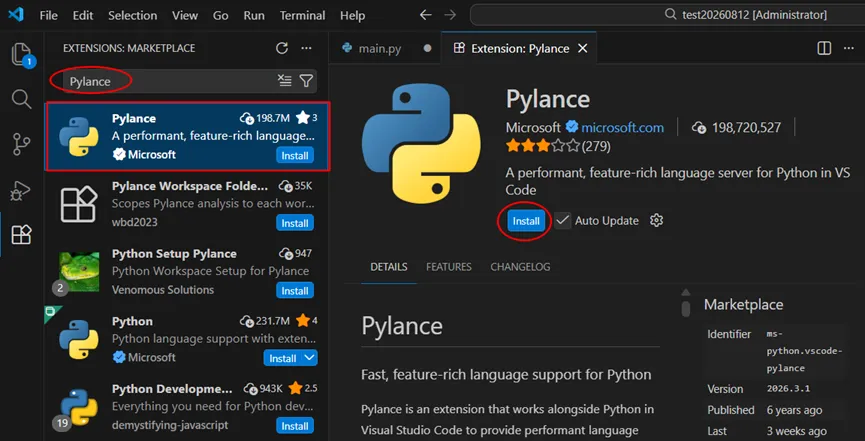
Task: Click the unsaved dot on main.py tab
Action: click(427, 48)
